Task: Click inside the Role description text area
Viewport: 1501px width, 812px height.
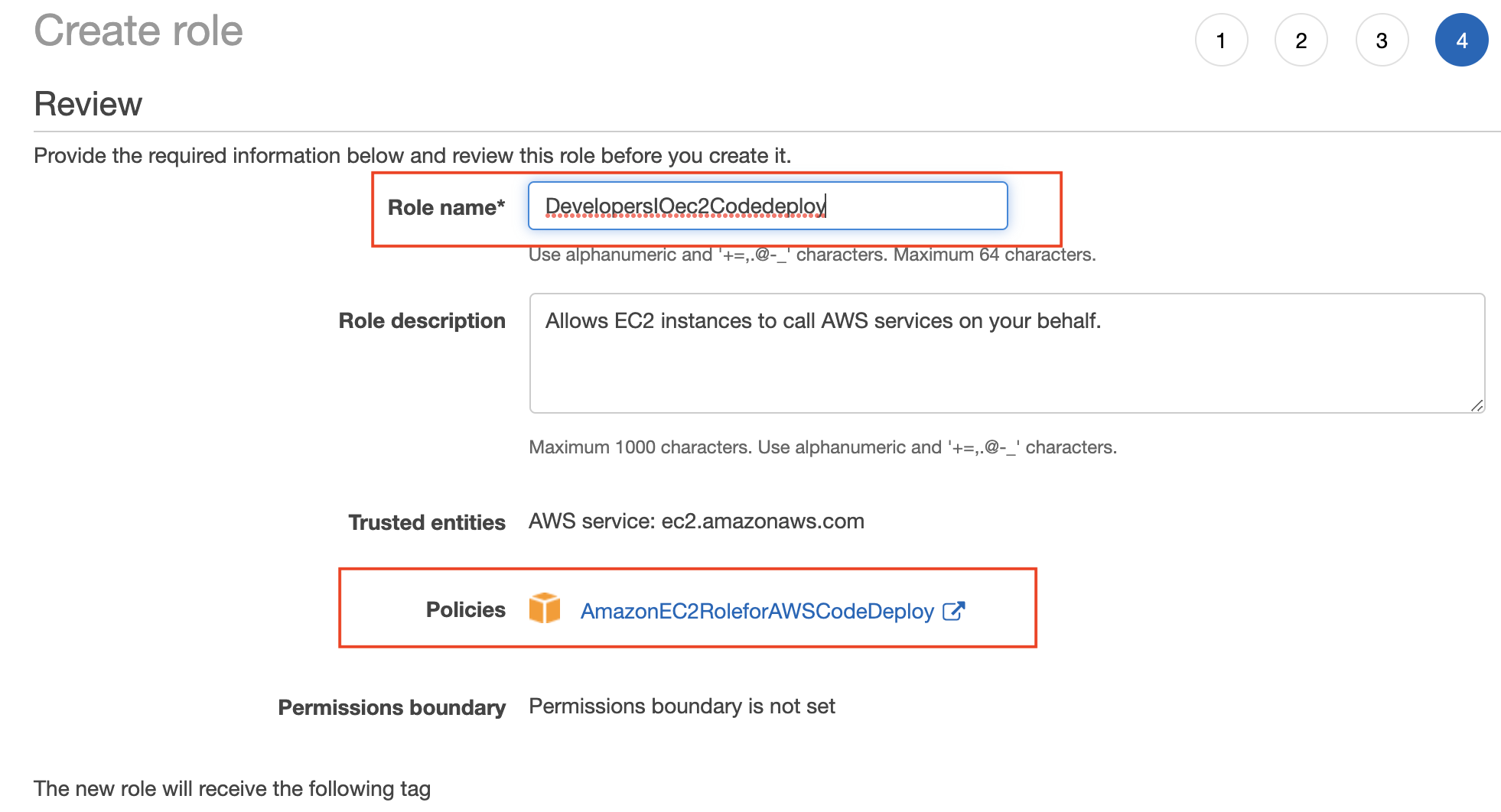Action: point(1007,353)
